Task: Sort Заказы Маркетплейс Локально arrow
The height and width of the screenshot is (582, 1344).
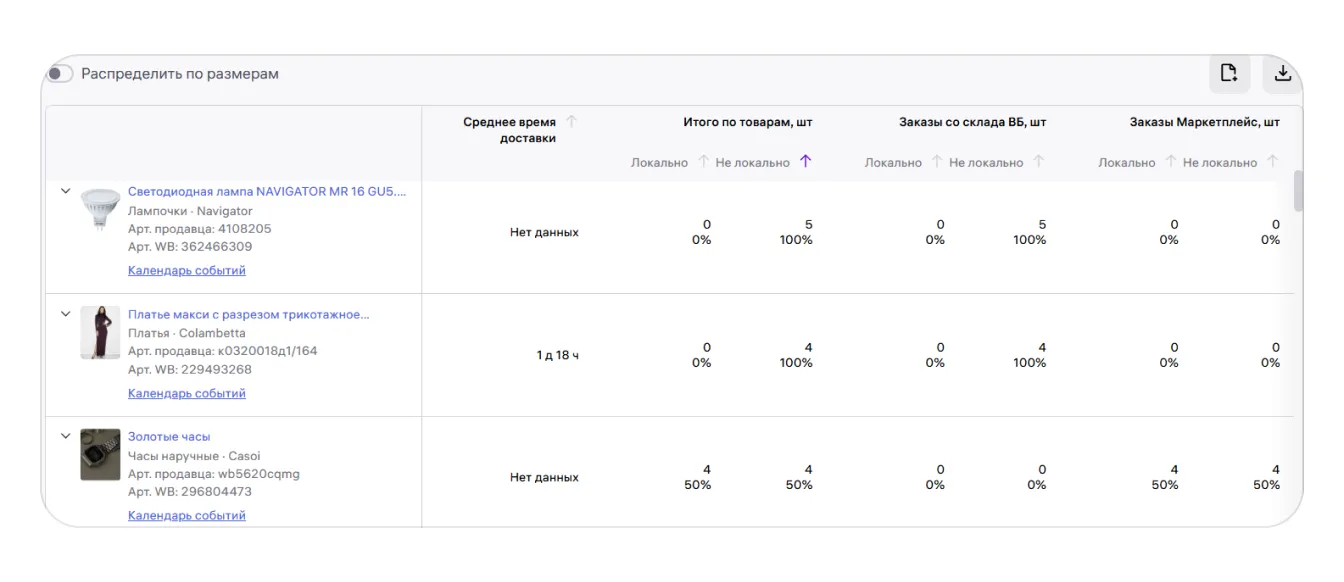Action: 1170,162
